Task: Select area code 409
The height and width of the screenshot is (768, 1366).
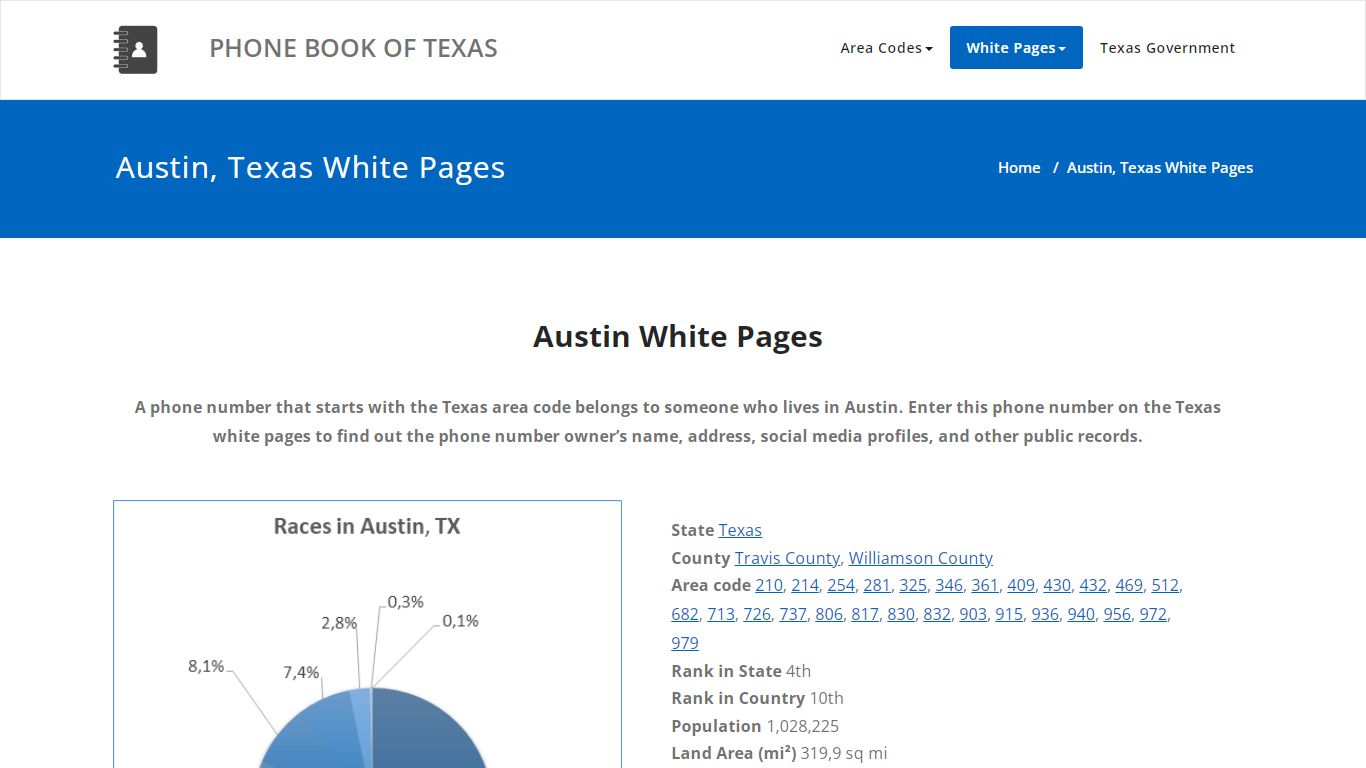Action: click(1021, 585)
